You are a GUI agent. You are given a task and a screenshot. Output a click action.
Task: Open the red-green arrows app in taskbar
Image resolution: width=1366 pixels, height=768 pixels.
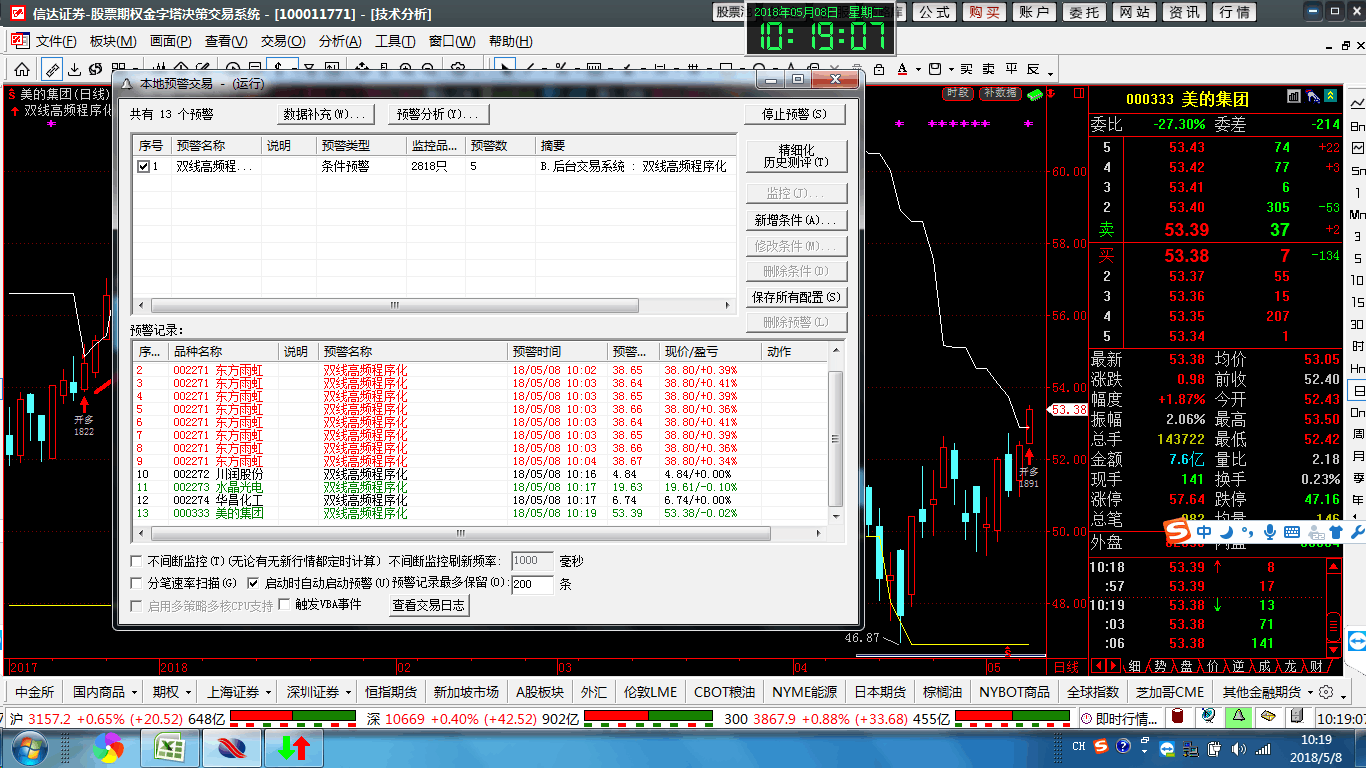pyautogui.click(x=293, y=748)
